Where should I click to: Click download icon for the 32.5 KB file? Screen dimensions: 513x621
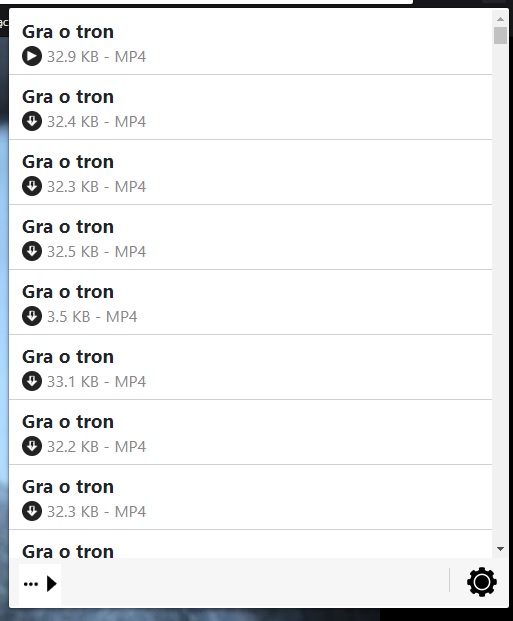tap(32, 251)
